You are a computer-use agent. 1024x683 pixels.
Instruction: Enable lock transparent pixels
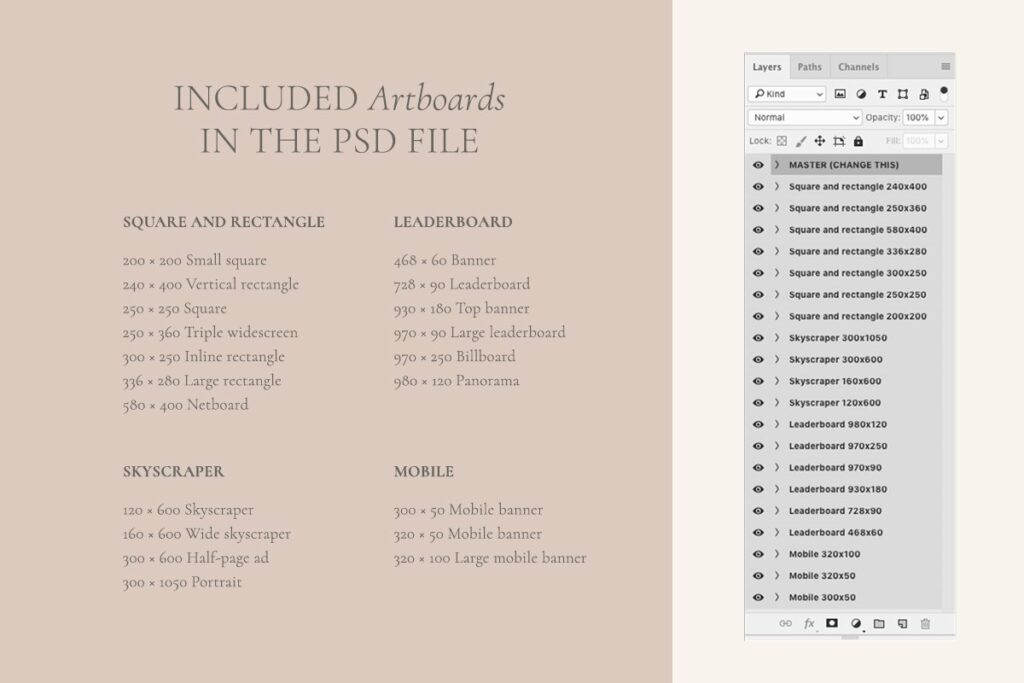point(781,141)
